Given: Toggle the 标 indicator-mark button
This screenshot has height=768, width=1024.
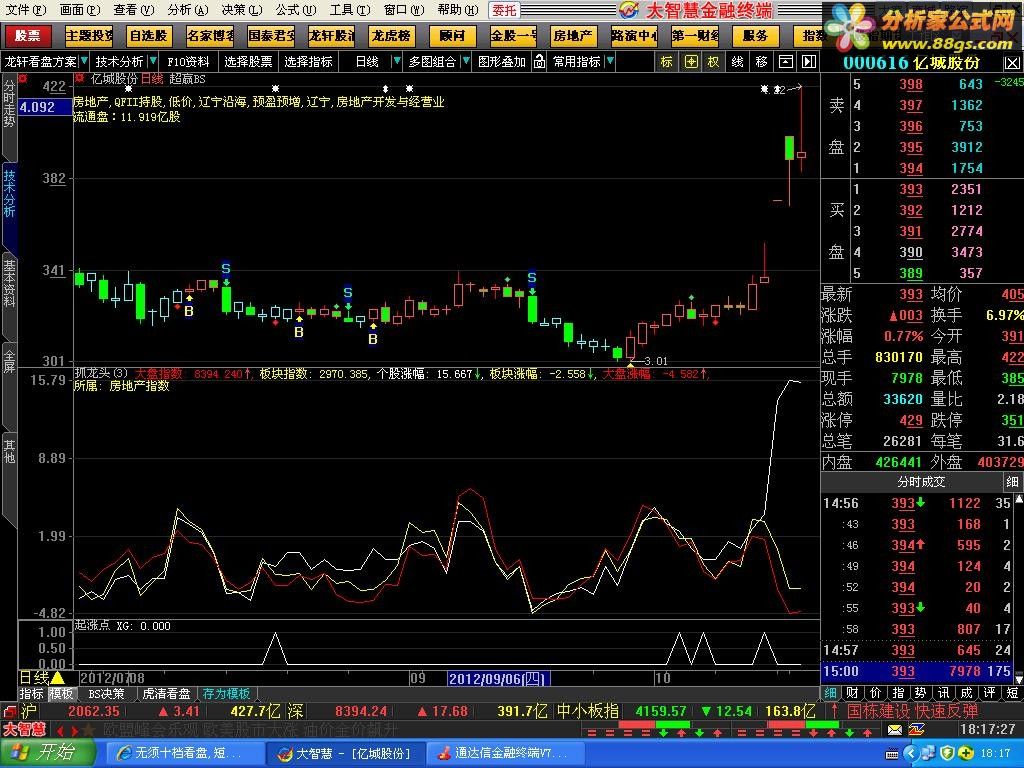Looking at the screenshot, I should [x=666, y=61].
